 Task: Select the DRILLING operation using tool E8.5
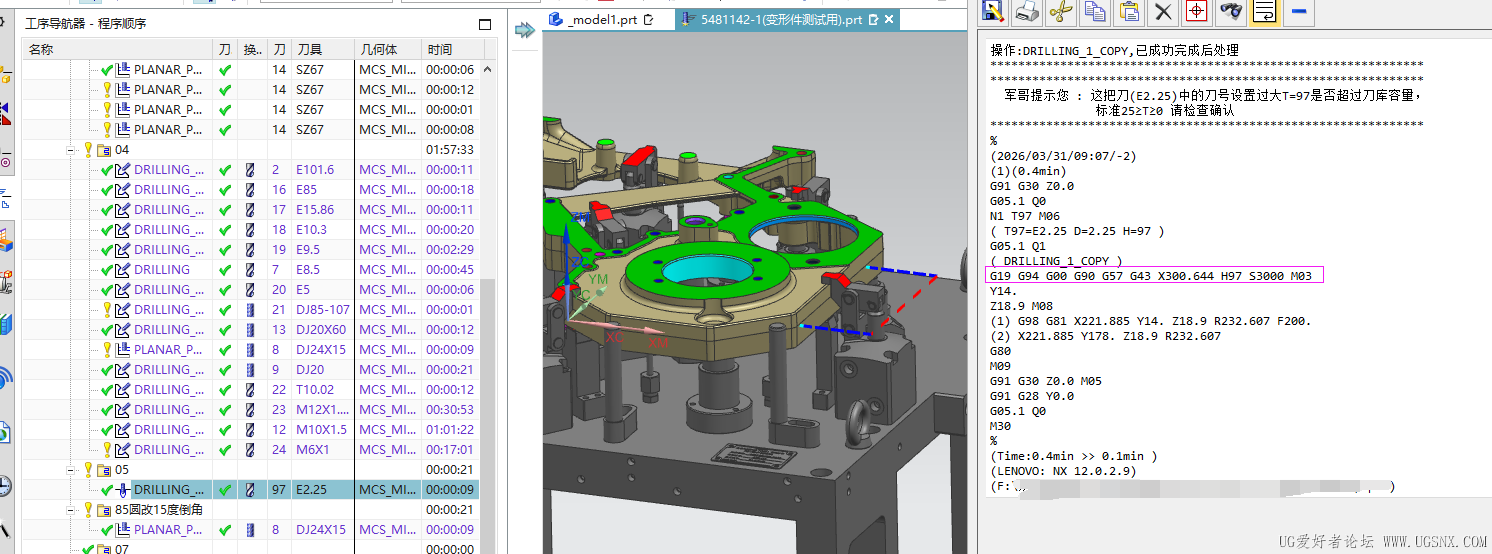pos(162,270)
